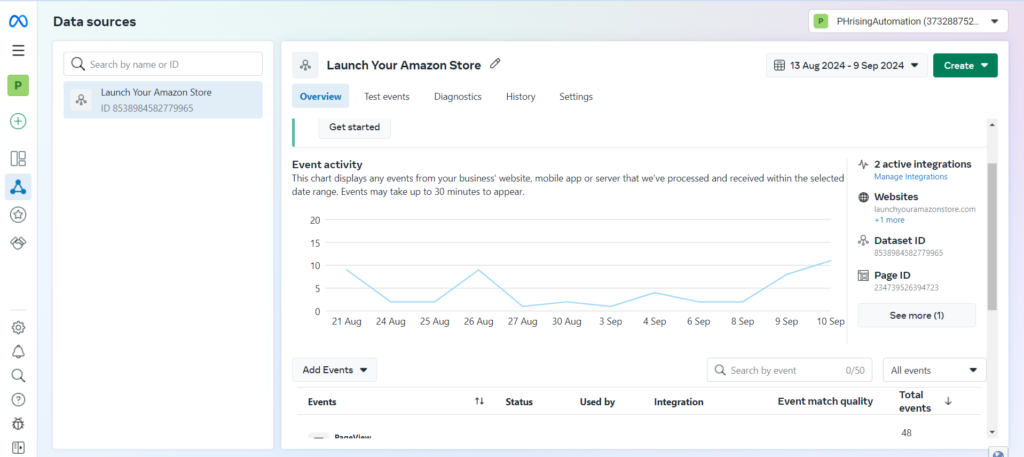The image size is (1024, 457).
Task: Open the help question mark icon
Action: (x=18, y=400)
